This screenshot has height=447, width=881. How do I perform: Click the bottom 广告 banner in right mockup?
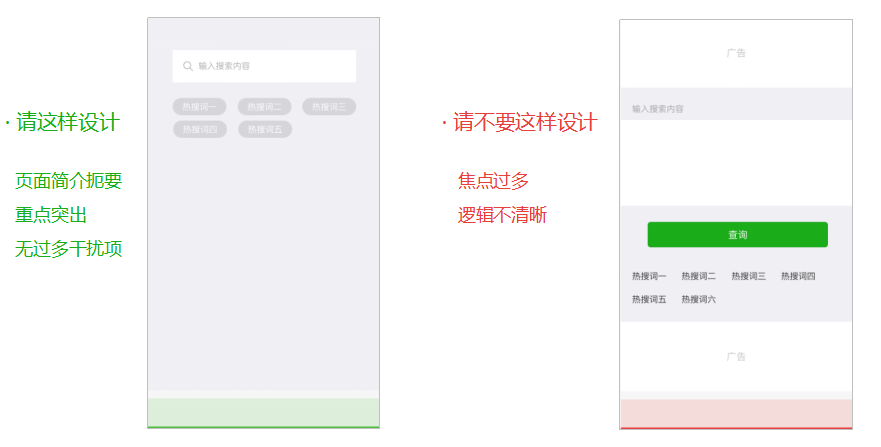click(x=736, y=357)
